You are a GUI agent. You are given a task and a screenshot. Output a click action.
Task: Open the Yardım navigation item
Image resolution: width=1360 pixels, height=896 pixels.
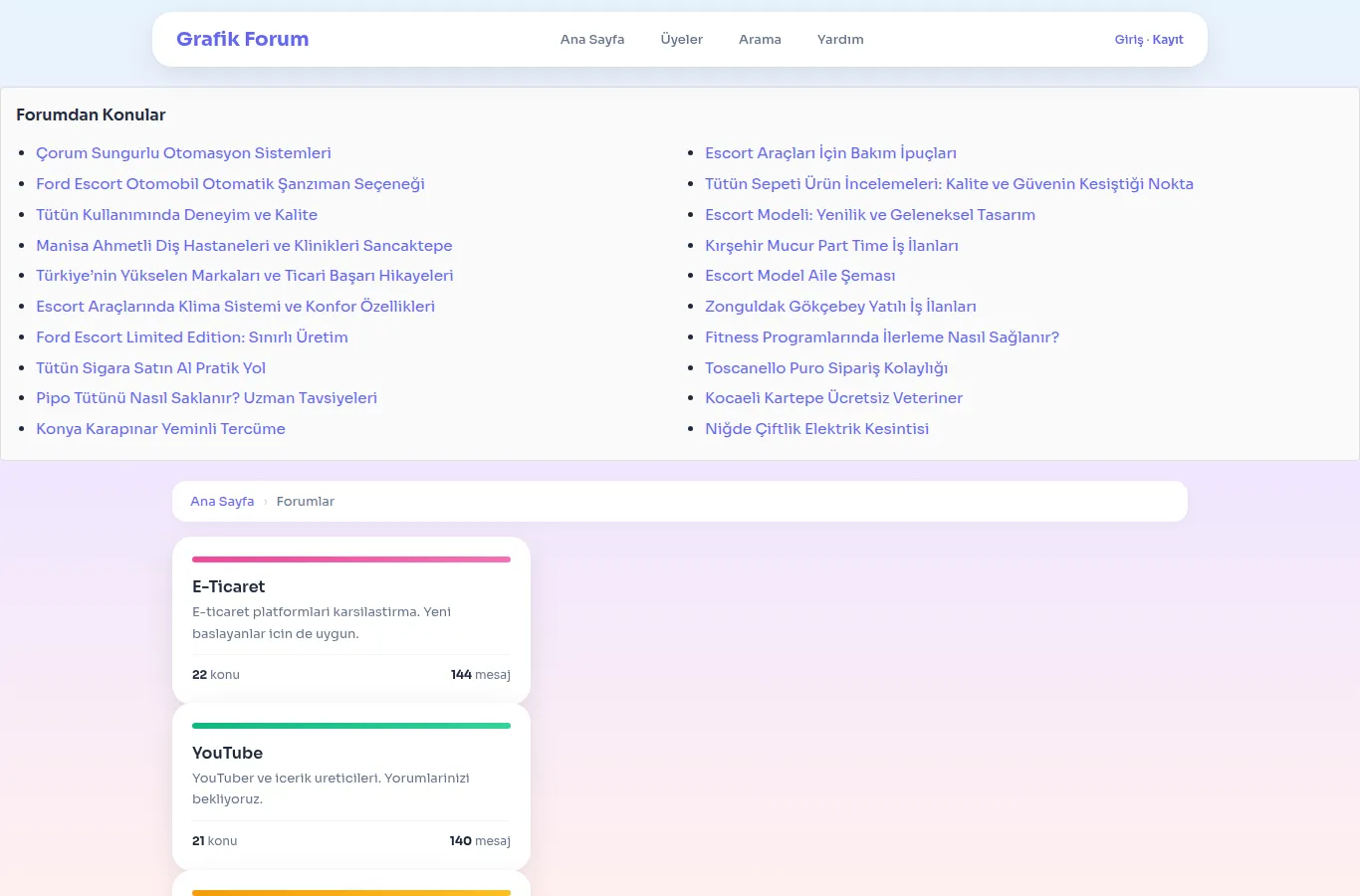pos(840,40)
